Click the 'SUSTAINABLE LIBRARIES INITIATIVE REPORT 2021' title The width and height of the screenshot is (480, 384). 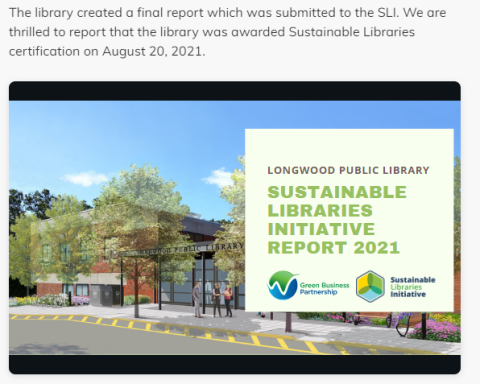coord(337,220)
